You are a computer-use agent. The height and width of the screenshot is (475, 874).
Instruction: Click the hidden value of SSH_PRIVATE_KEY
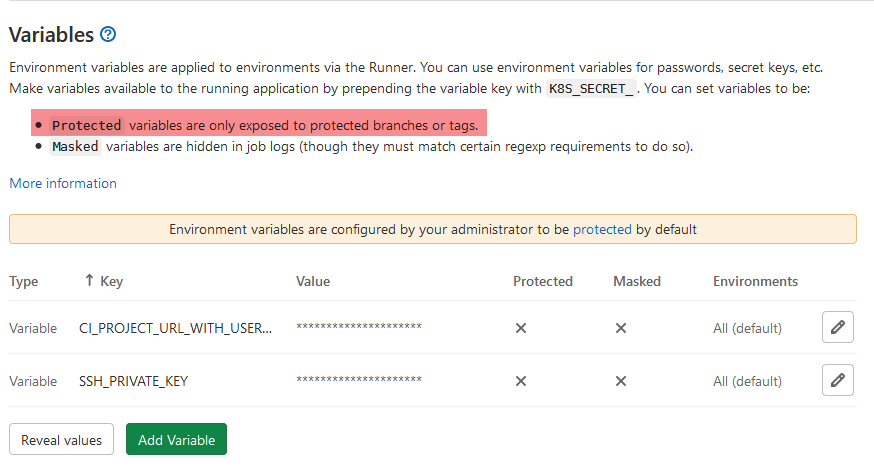coord(359,381)
